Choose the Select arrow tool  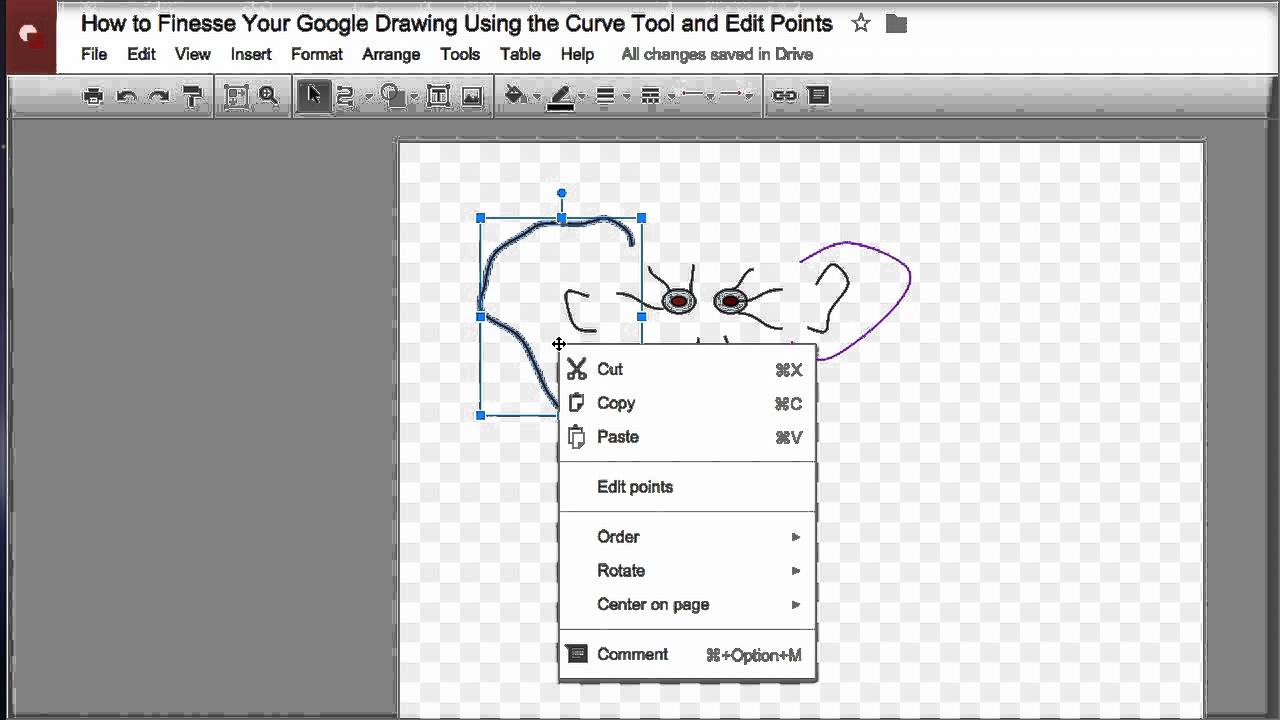314,96
